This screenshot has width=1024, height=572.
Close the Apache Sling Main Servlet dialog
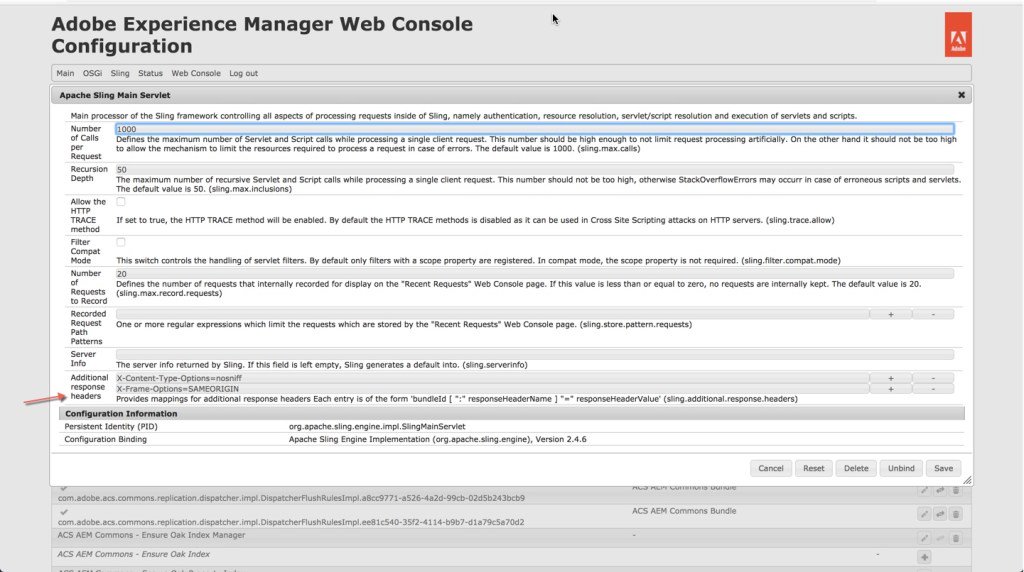coord(961,95)
